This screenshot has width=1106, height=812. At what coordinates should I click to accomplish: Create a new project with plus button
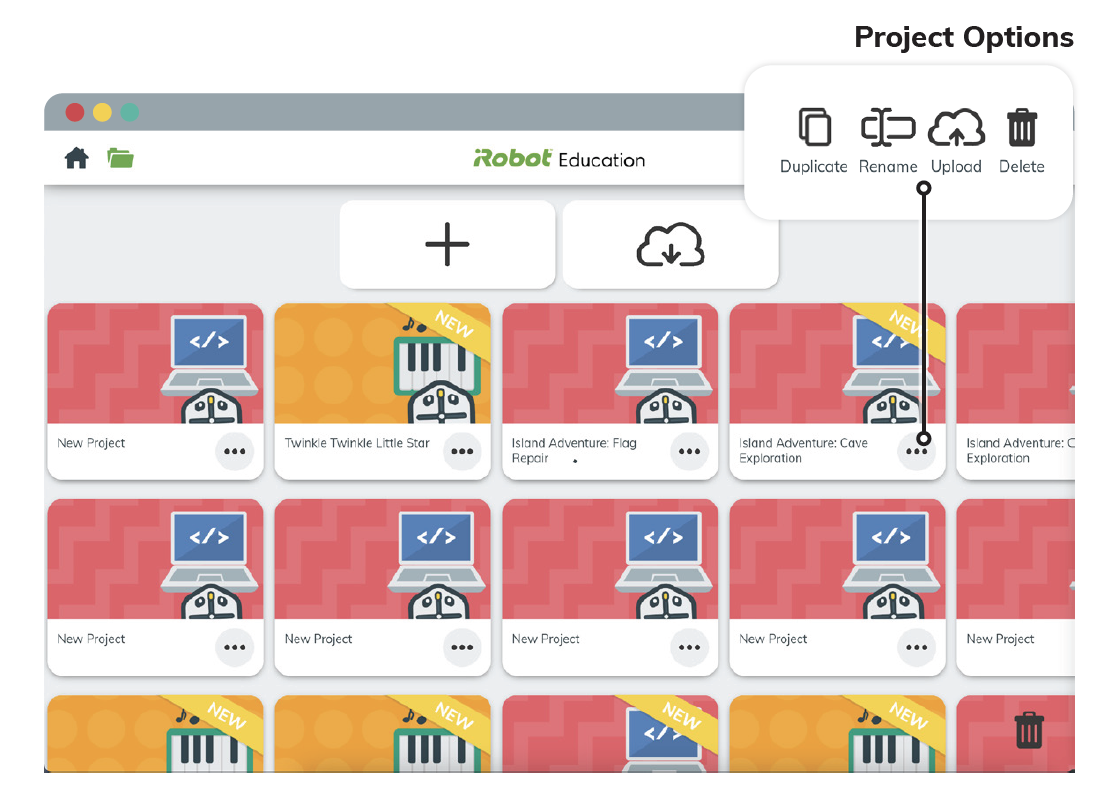[x=447, y=244]
